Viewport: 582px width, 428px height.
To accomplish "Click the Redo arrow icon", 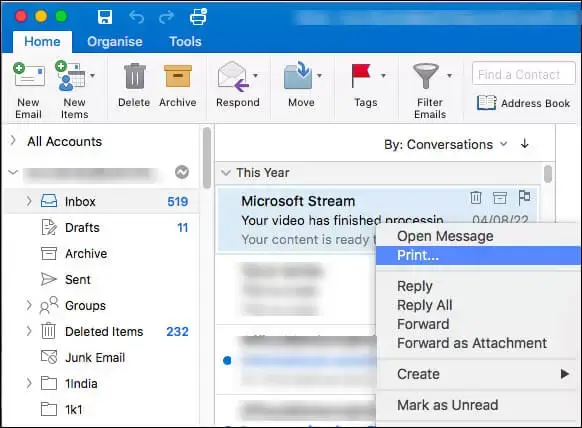I will pyautogui.click(x=166, y=17).
